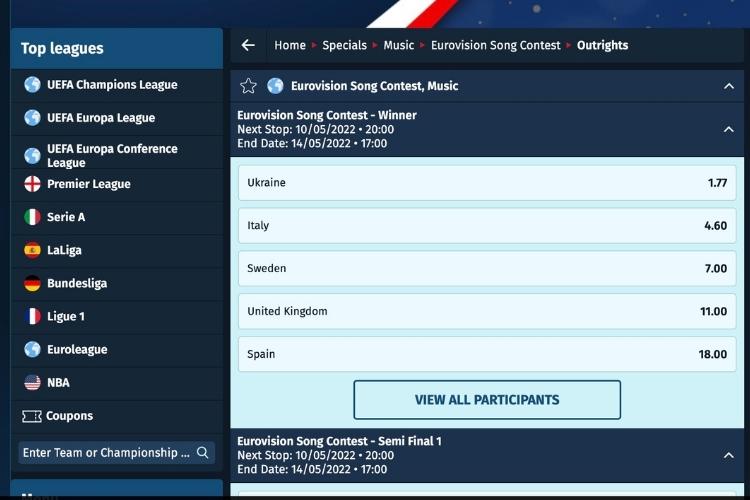750x500 pixels.
Task: Click the Euroleague globe icon
Action: point(32,349)
